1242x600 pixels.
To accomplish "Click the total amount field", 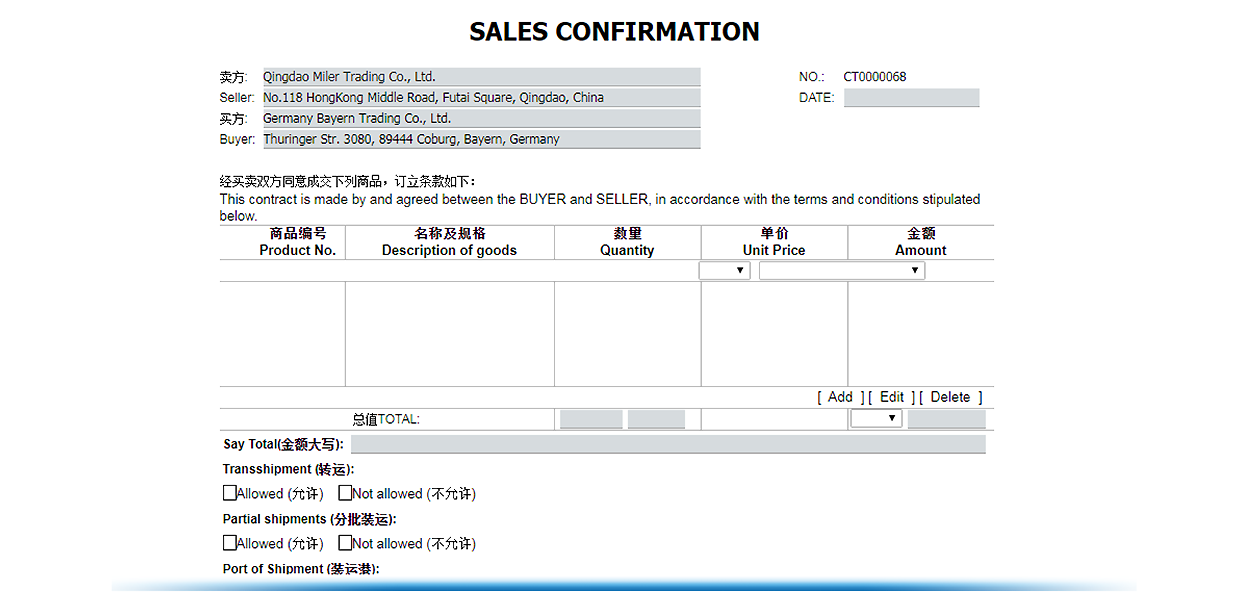I will [946, 420].
